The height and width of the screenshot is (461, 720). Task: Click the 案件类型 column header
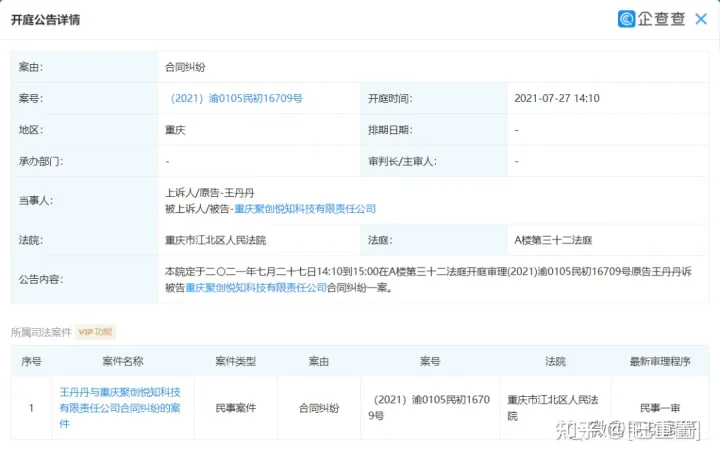click(x=236, y=361)
